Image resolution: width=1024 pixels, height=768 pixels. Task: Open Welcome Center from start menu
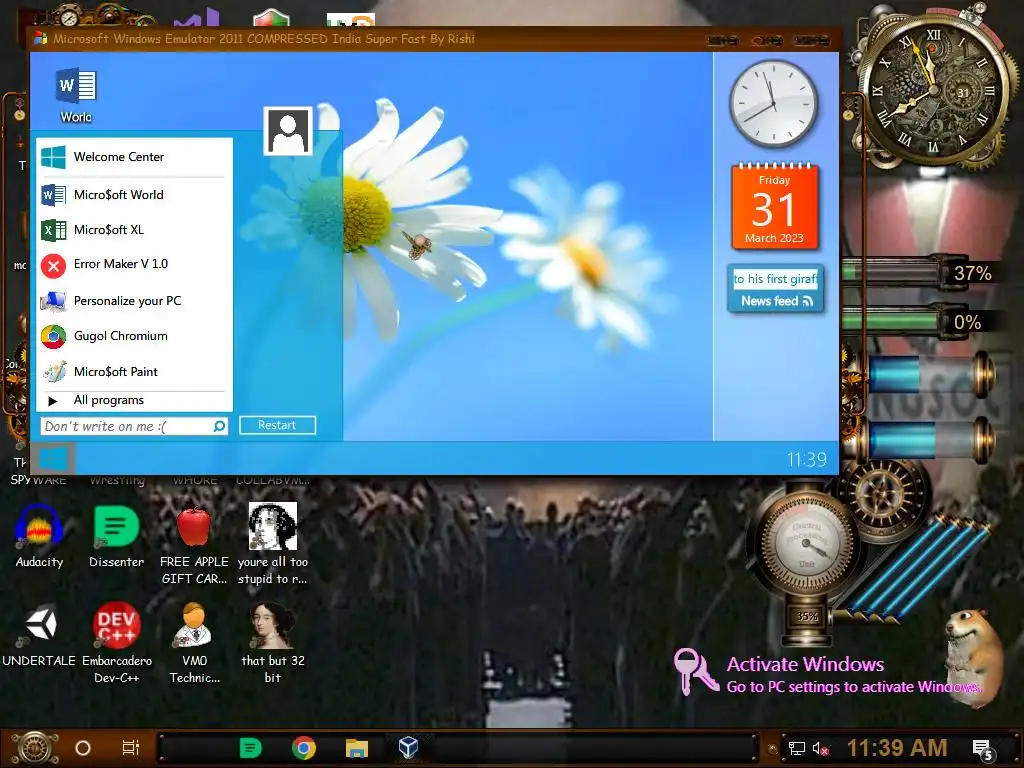click(x=134, y=157)
